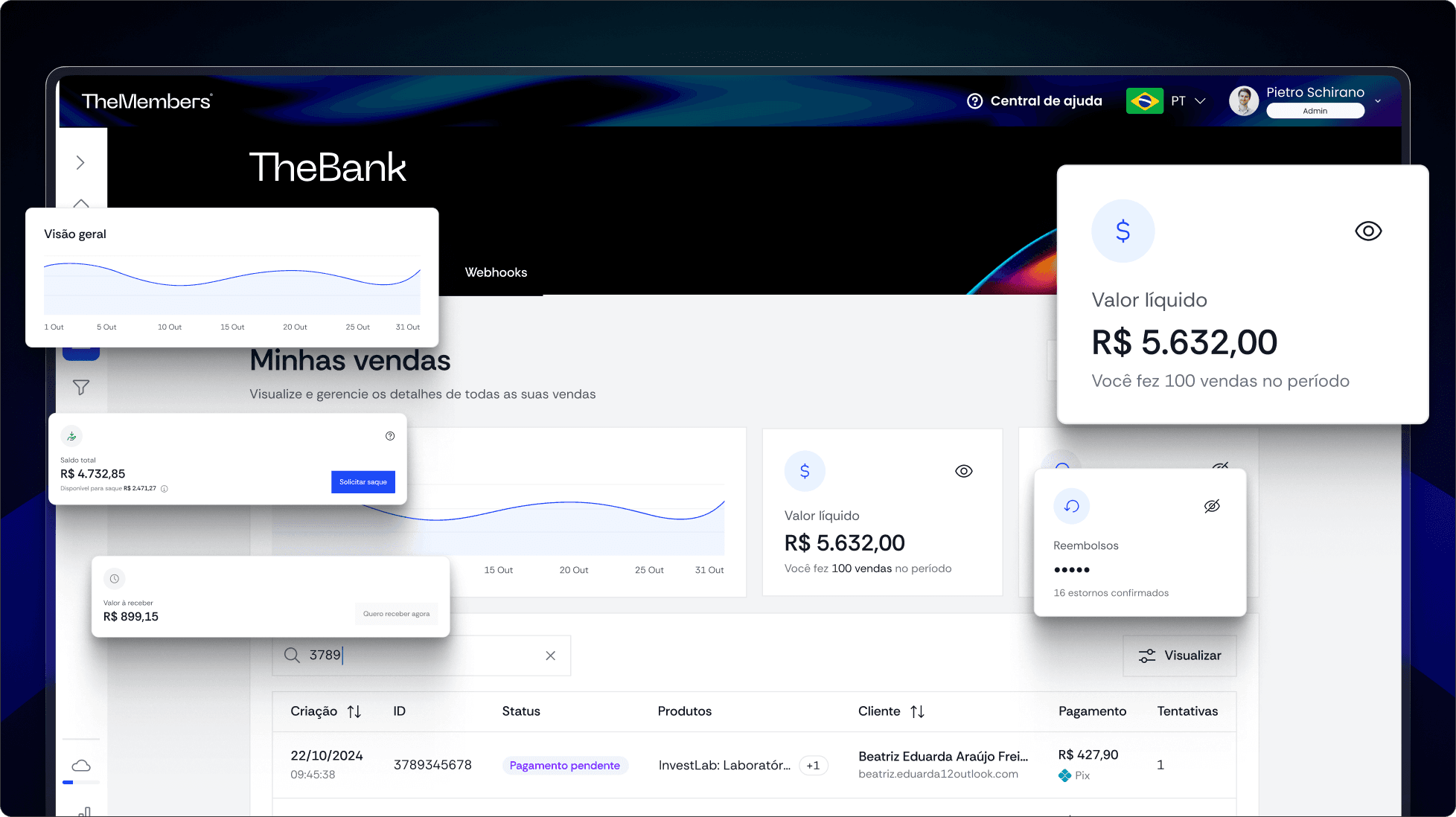Click the Quero receber agora button
This screenshot has height=817, width=1456.
point(396,614)
